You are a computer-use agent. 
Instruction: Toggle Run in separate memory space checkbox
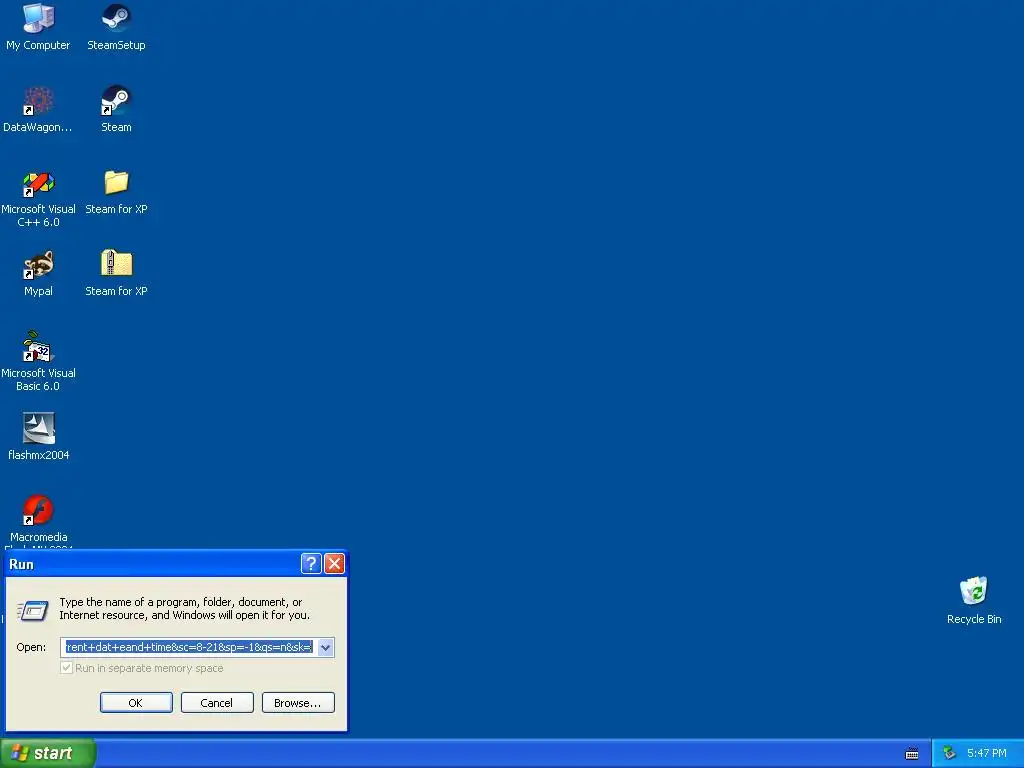[66, 668]
